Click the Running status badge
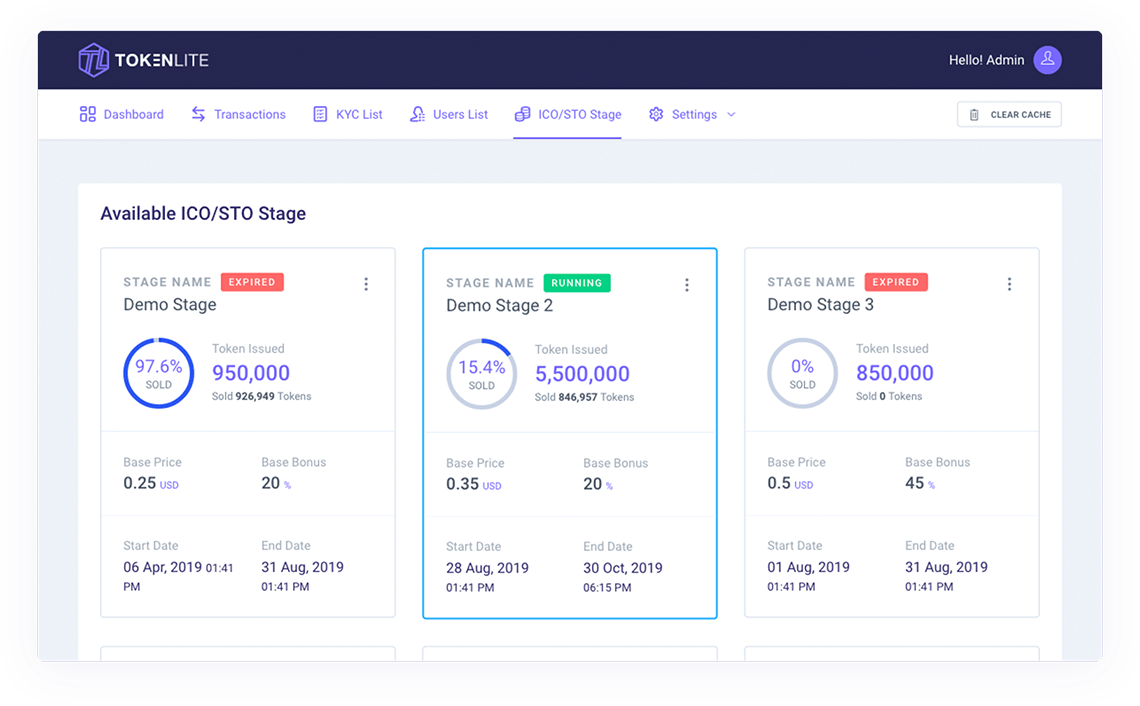This screenshot has width=1140, height=706. point(577,283)
